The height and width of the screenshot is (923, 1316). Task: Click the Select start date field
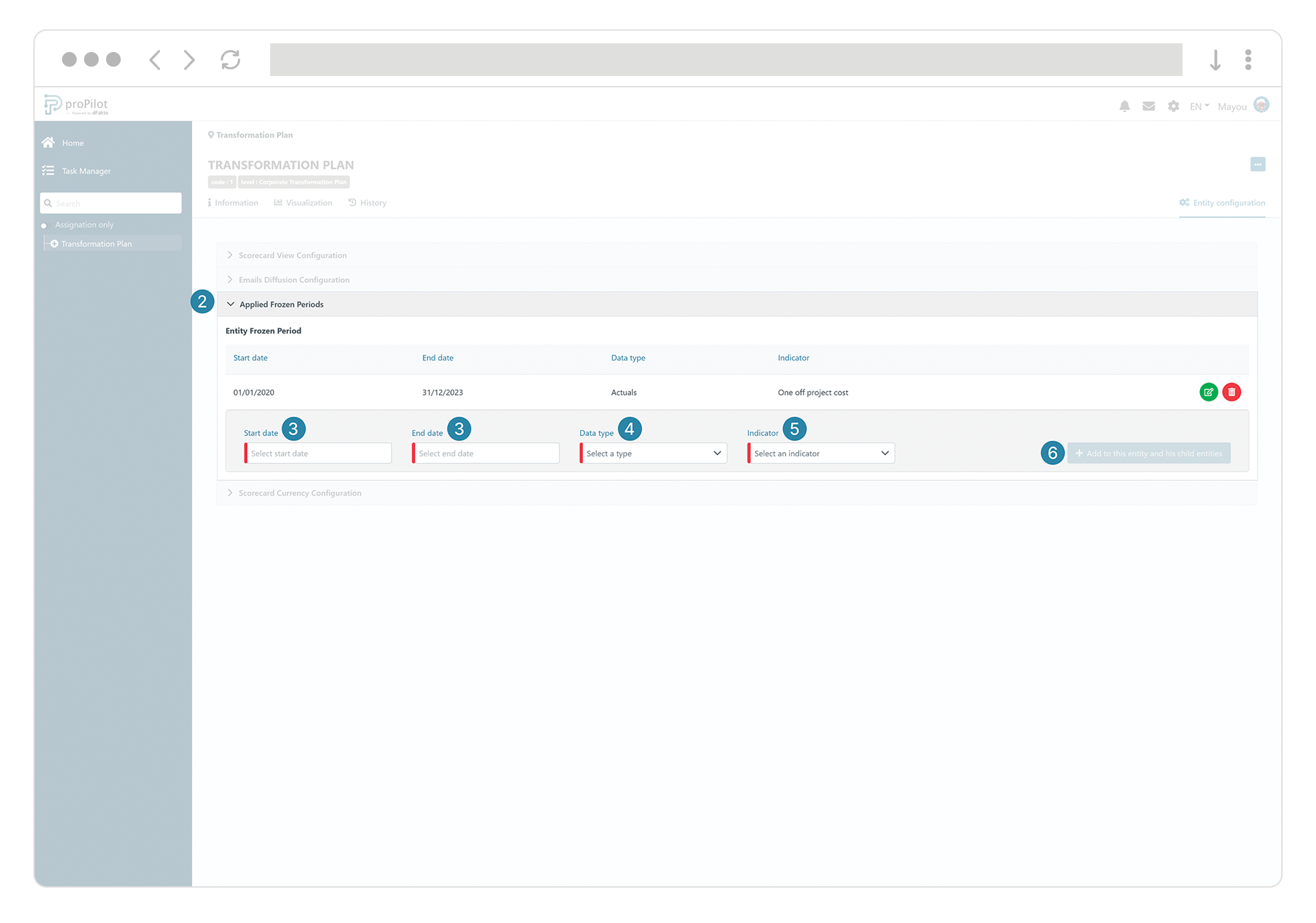click(x=319, y=453)
